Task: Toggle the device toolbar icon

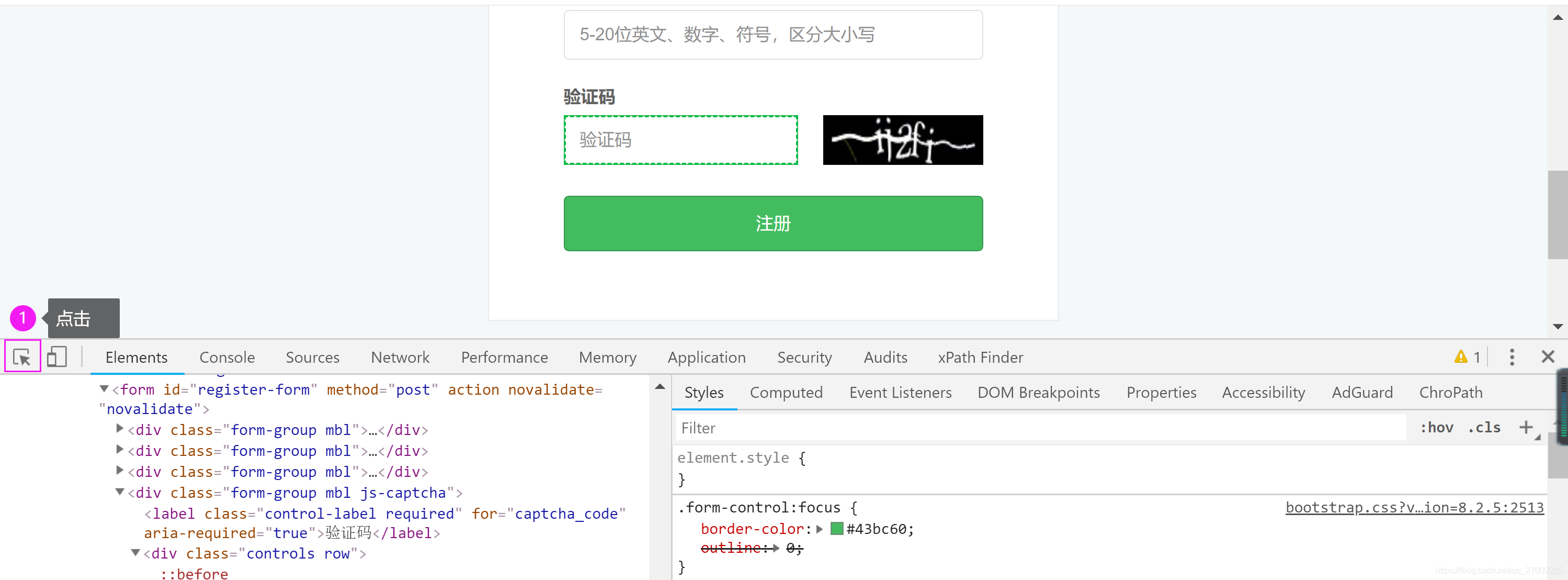Action: [56, 357]
